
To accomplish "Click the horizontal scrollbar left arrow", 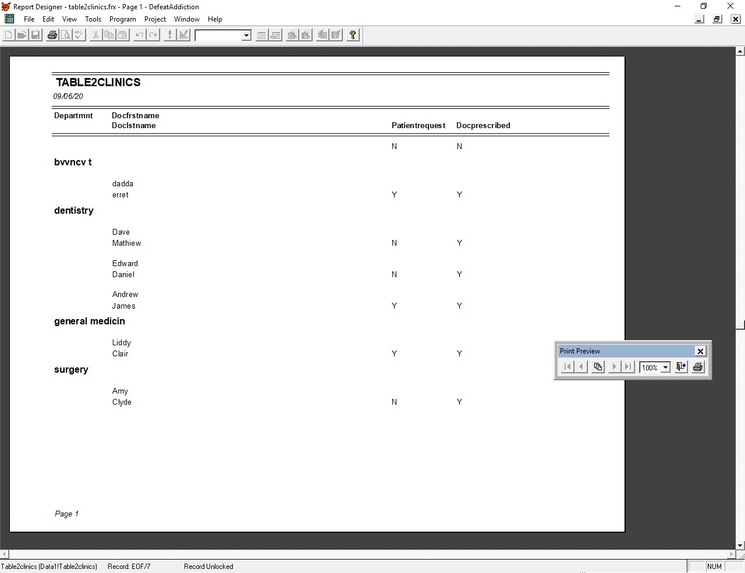I will [4, 554].
